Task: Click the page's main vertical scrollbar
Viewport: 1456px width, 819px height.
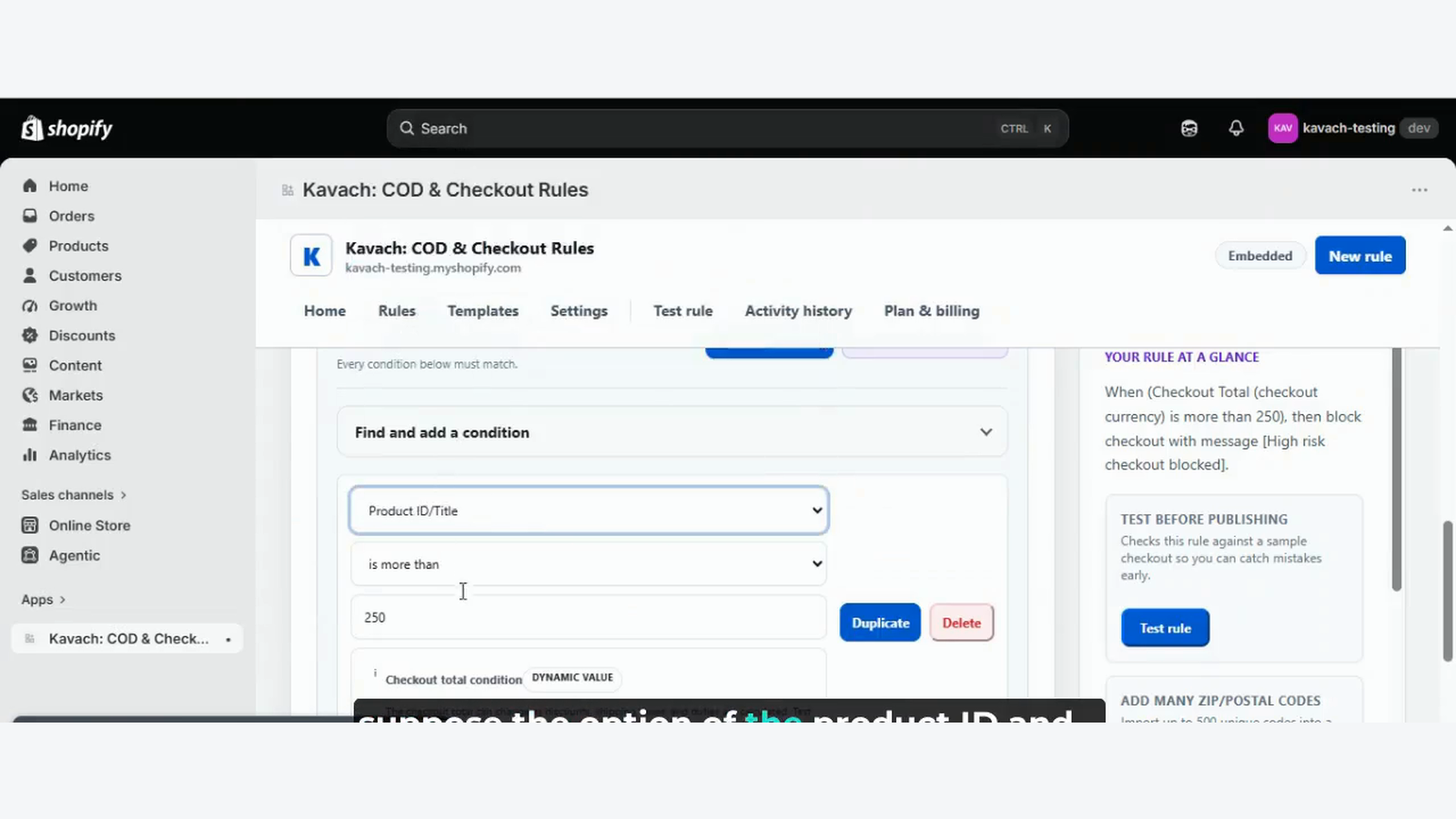Action: coord(1448,591)
